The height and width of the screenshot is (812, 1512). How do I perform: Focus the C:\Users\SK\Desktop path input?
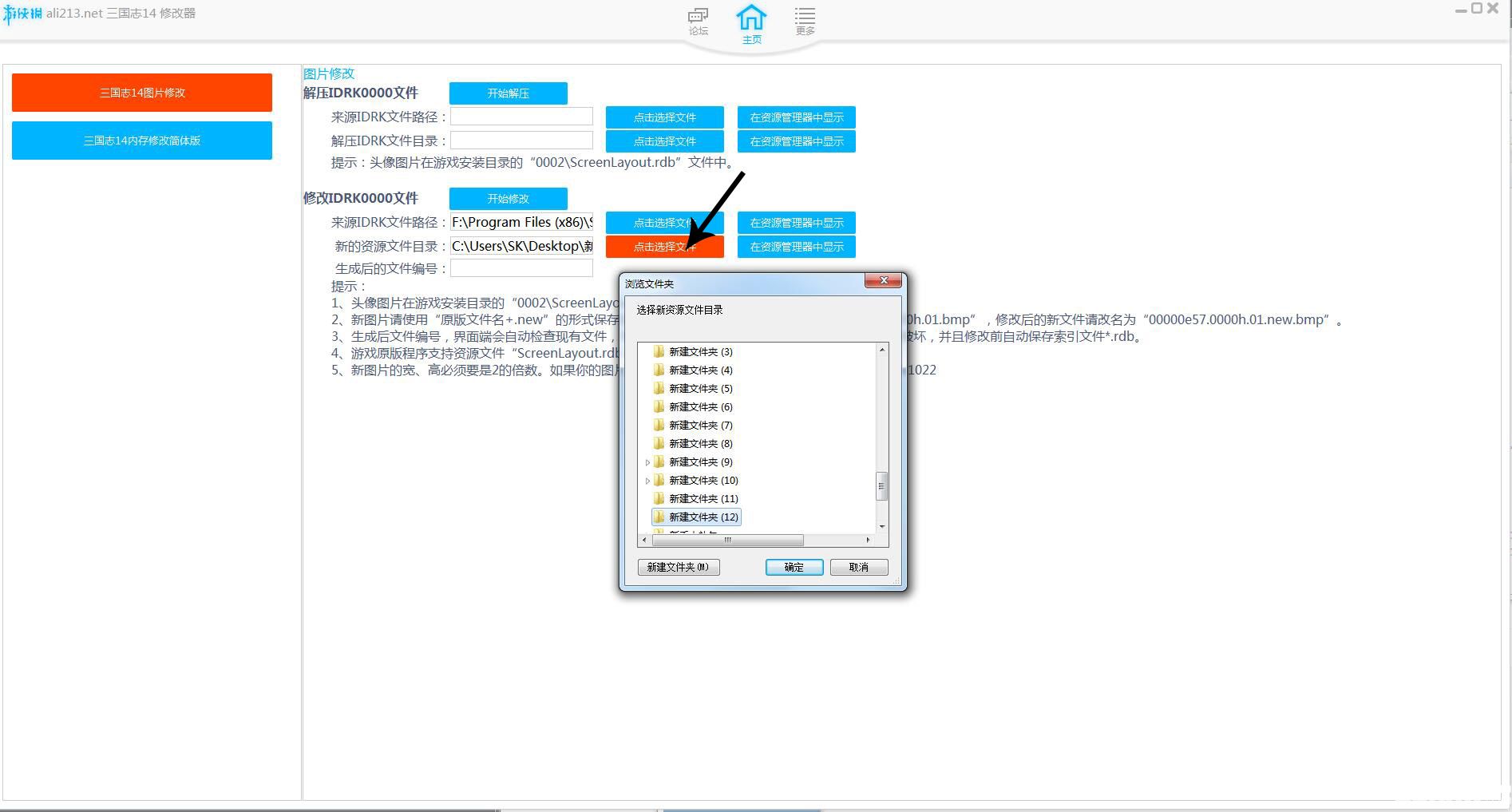[x=522, y=246]
